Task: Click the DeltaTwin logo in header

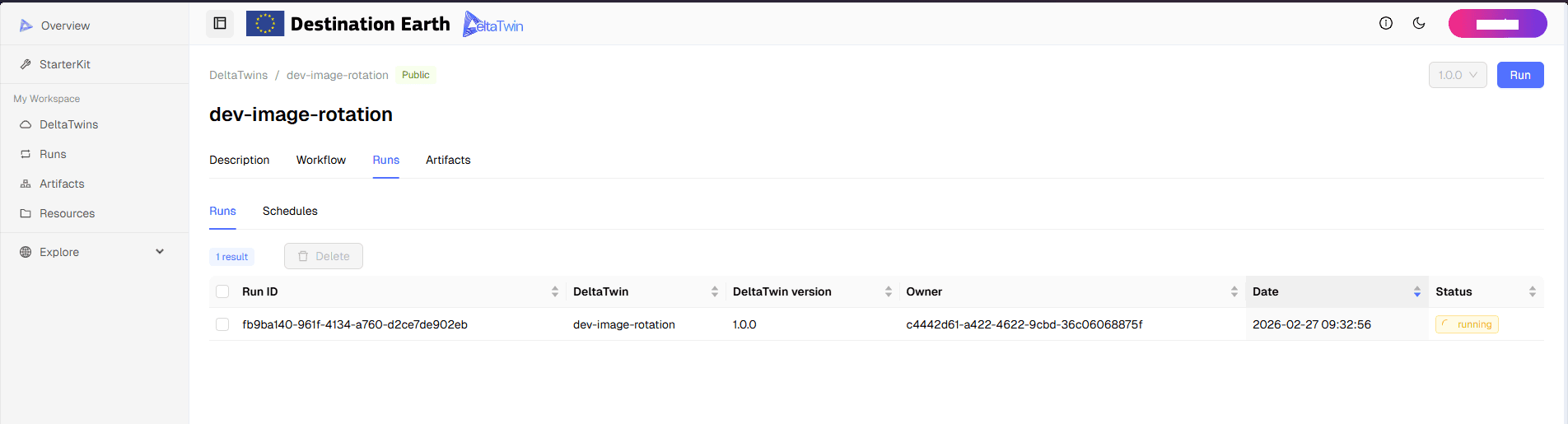Action: [493, 25]
